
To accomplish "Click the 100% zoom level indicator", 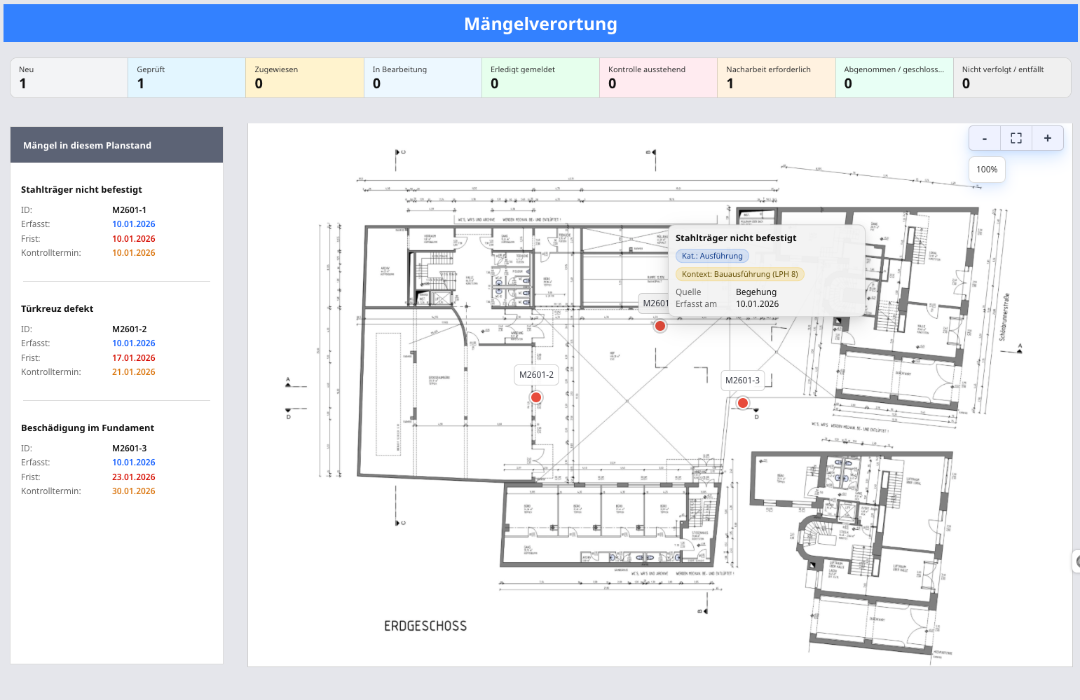I will tap(986, 169).
